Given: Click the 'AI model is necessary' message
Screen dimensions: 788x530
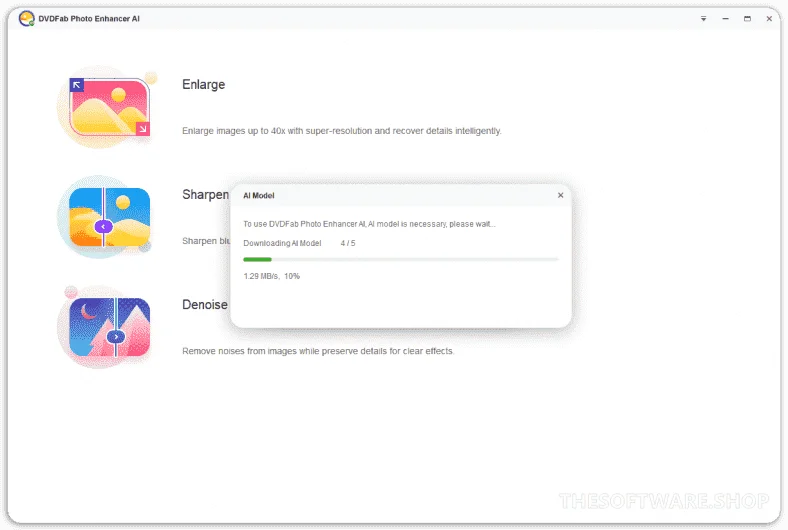Looking at the screenshot, I should pyautogui.click(x=369, y=224).
